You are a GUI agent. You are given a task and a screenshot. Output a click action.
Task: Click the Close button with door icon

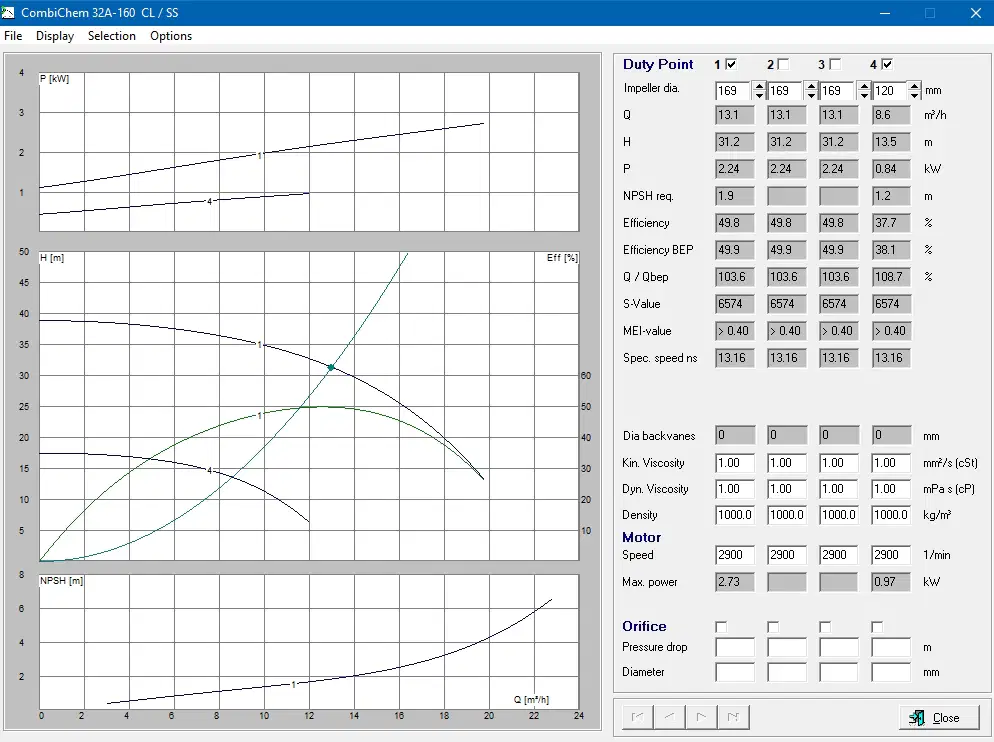939,717
